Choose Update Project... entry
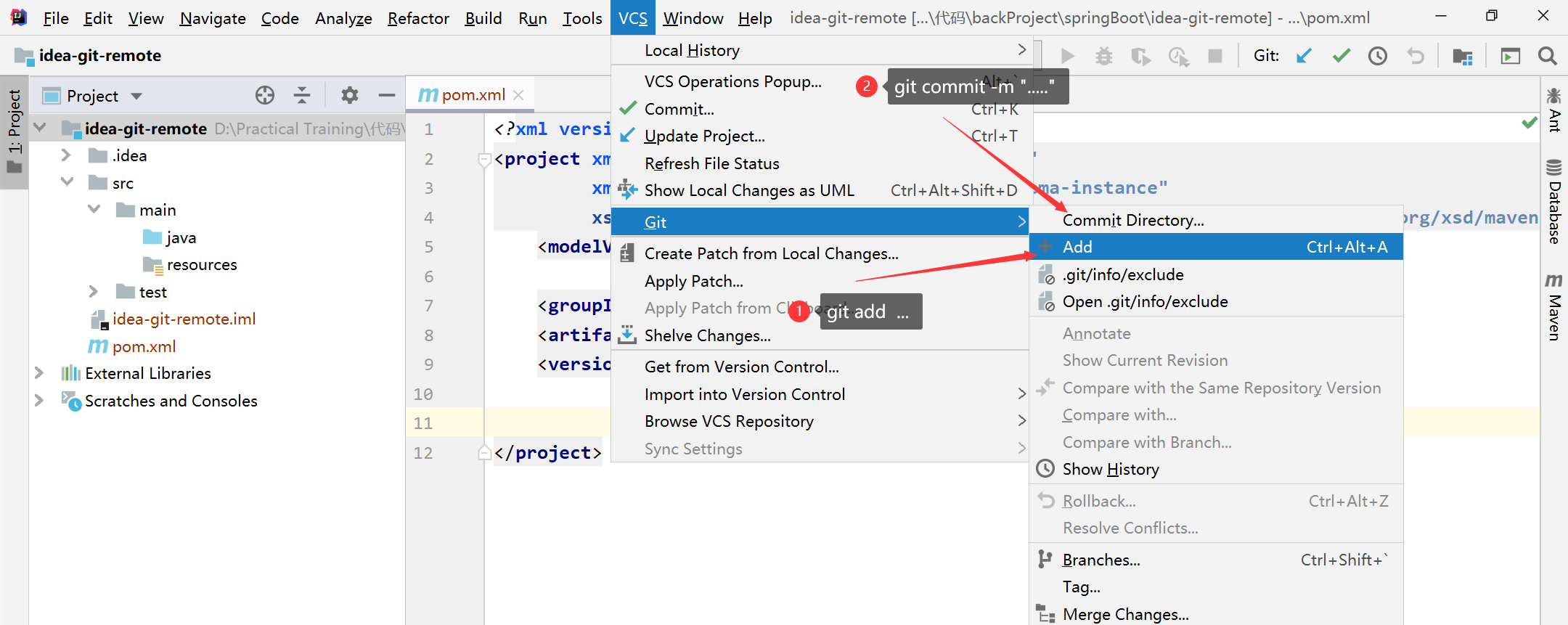Image resolution: width=1568 pixels, height=625 pixels. click(x=820, y=136)
